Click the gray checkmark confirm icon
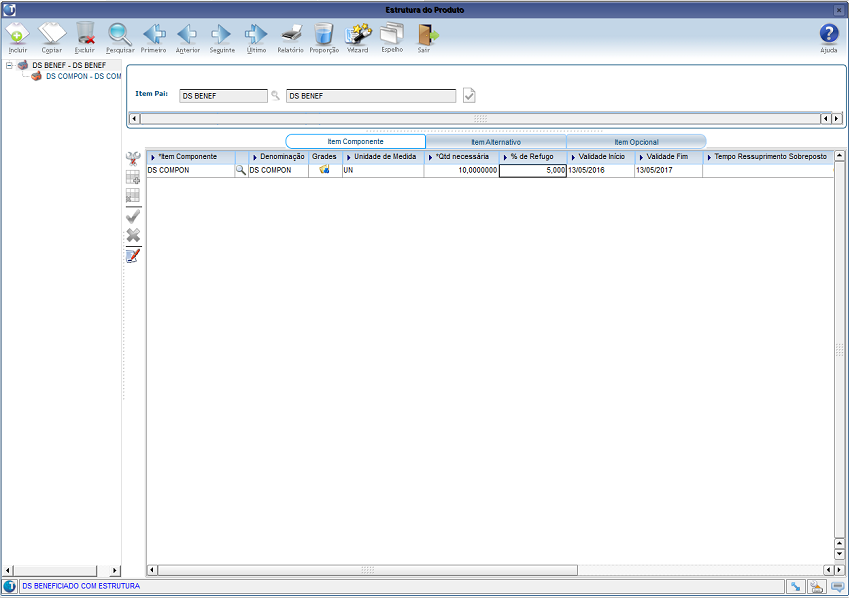 click(x=133, y=216)
